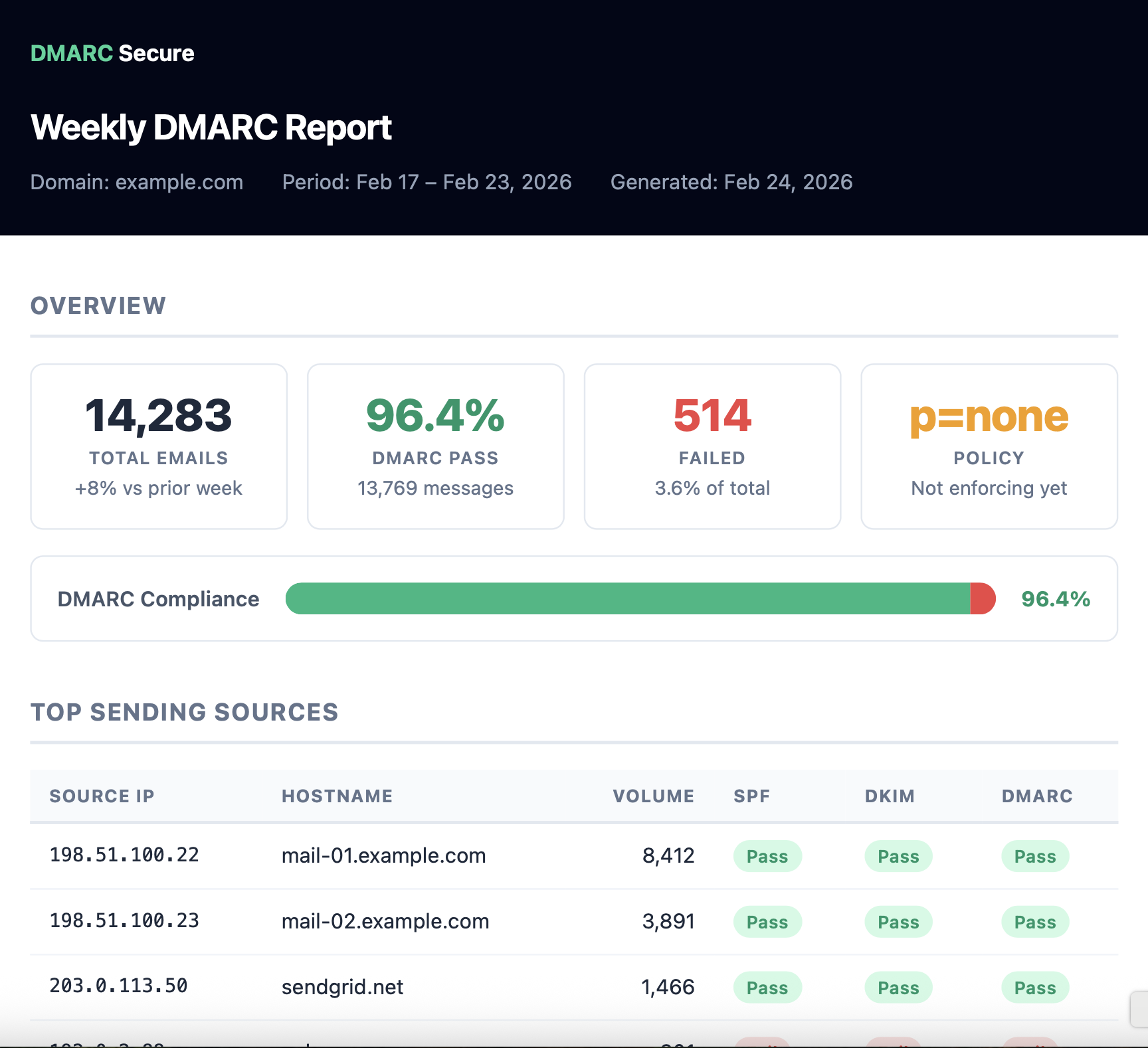This screenshot has height=1048, width=1148.
Task: Click DKIM Pass badge for mail-02.example.com
Action: point(898,922)
